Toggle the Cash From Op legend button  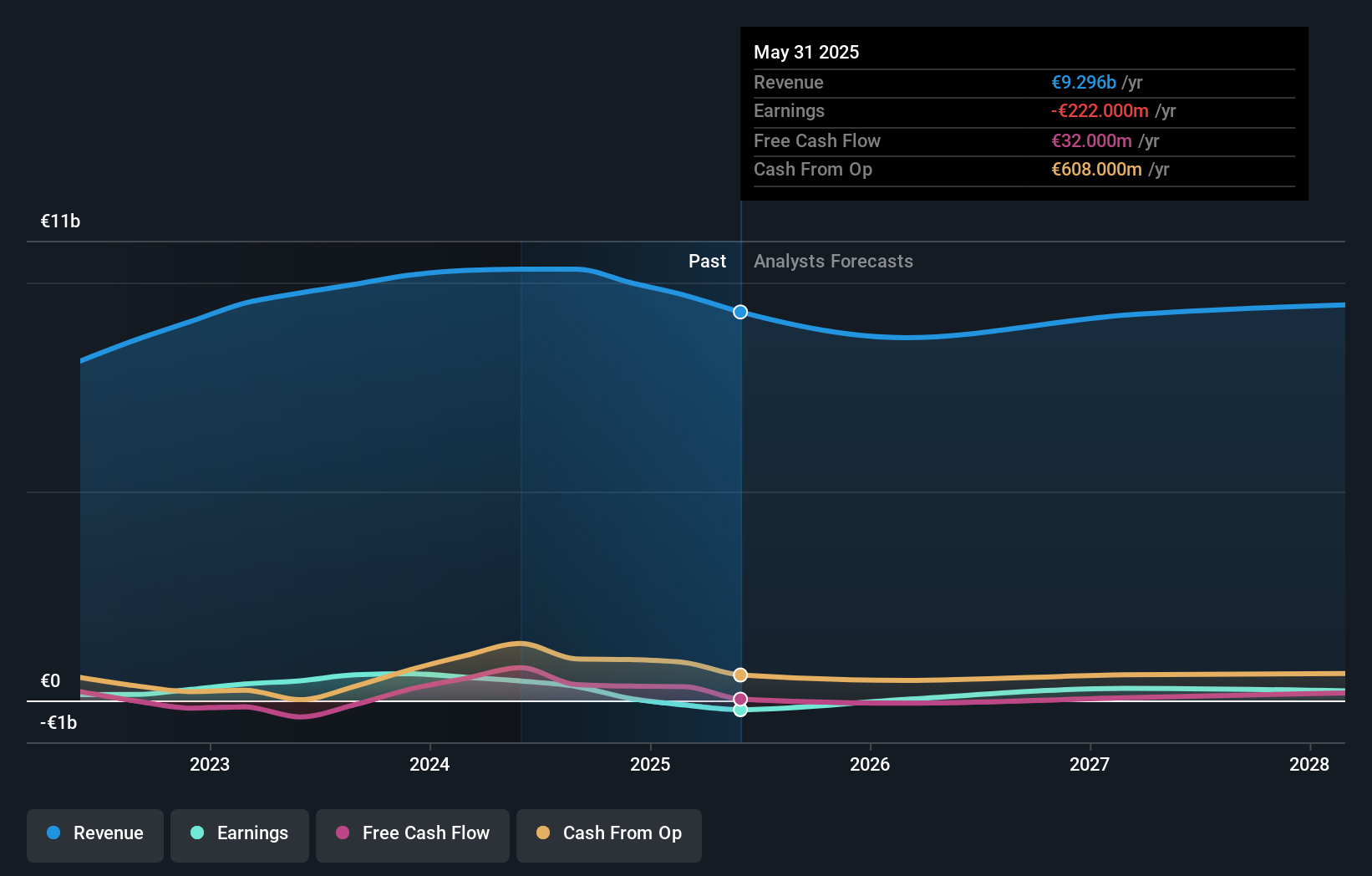pyautogui.click(x=609, y=835)
